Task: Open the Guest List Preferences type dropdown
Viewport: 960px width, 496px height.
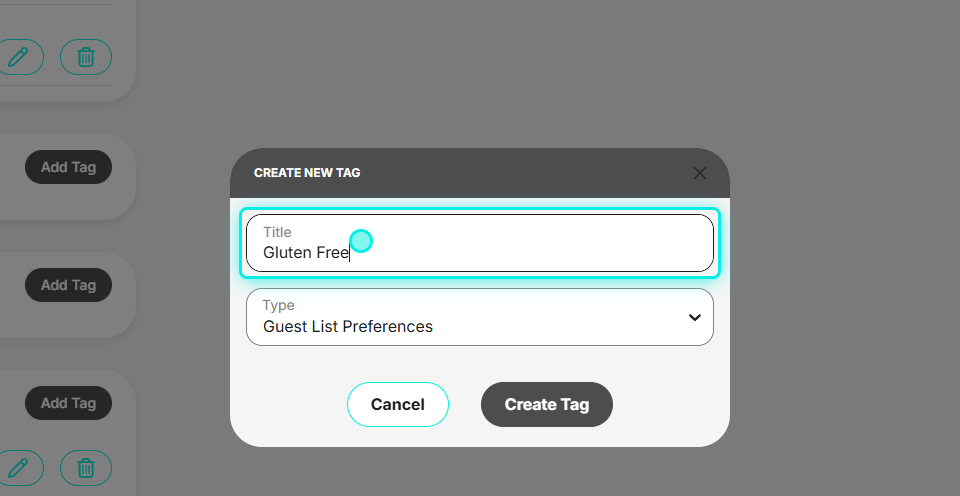Action: tap(479, 317)
